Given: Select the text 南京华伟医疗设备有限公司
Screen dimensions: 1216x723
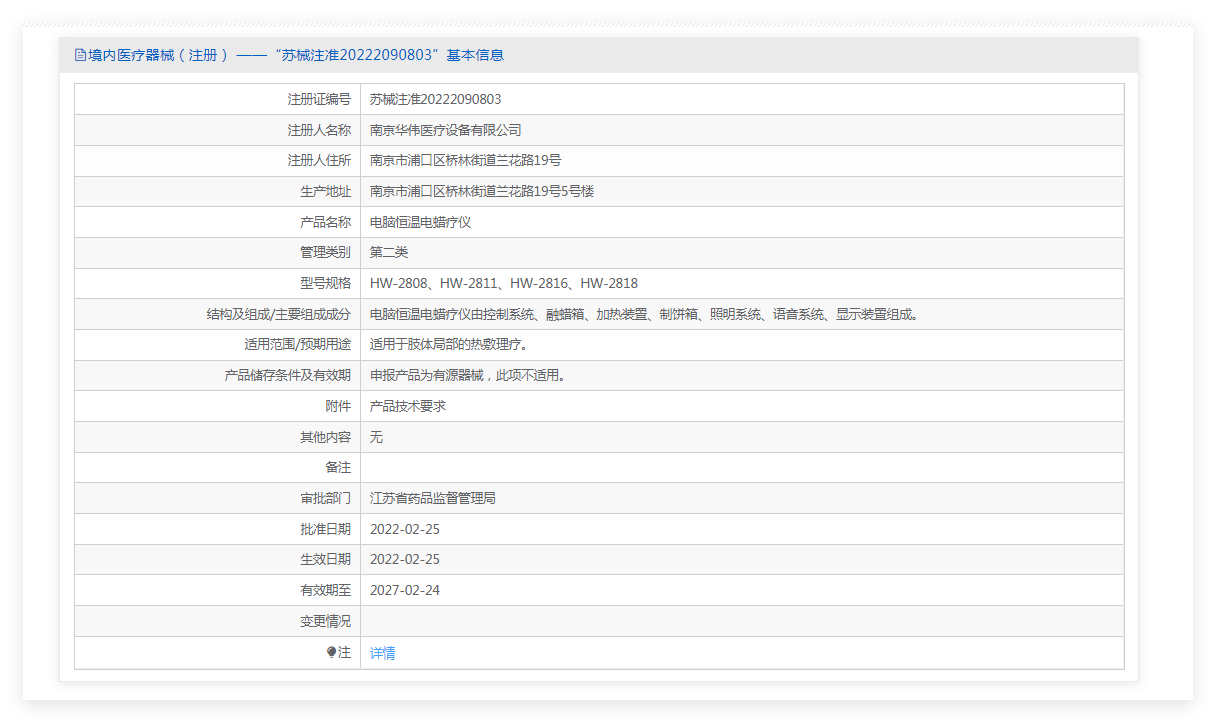Looking at the screenshot, I should tap(446, 130).
